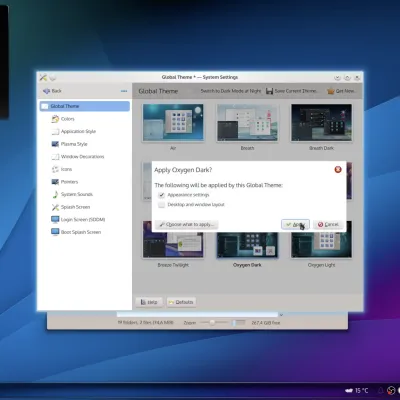Click the Icons sidebar icon
This screenshot has height=400, width=400.
tap(55, 169)
